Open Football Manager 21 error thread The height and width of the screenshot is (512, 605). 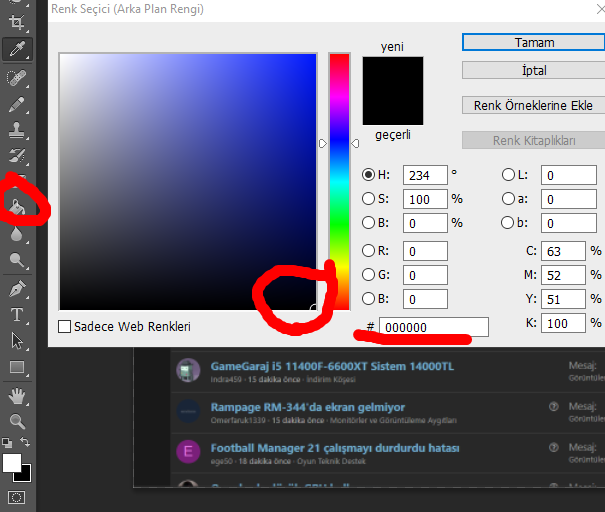(x=335, y=448)
